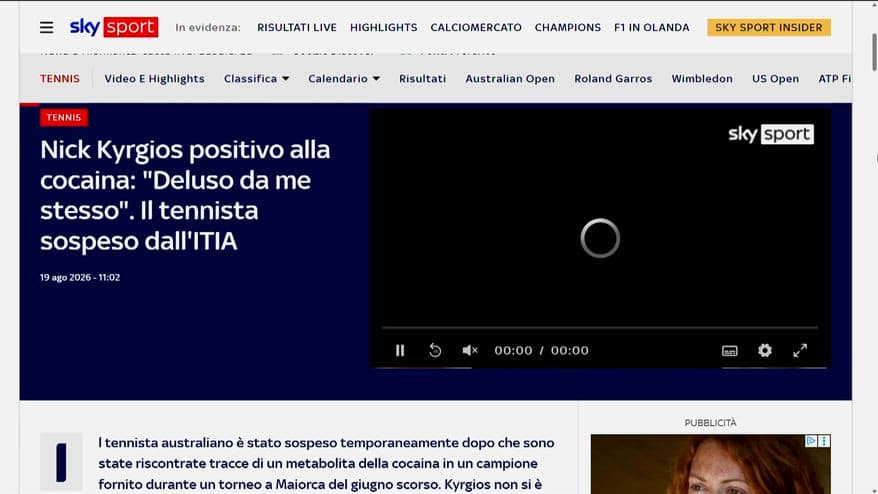This screenshot has height=494, width=878.
Task: Seek on the video progress bar
Action: (600, 327)
